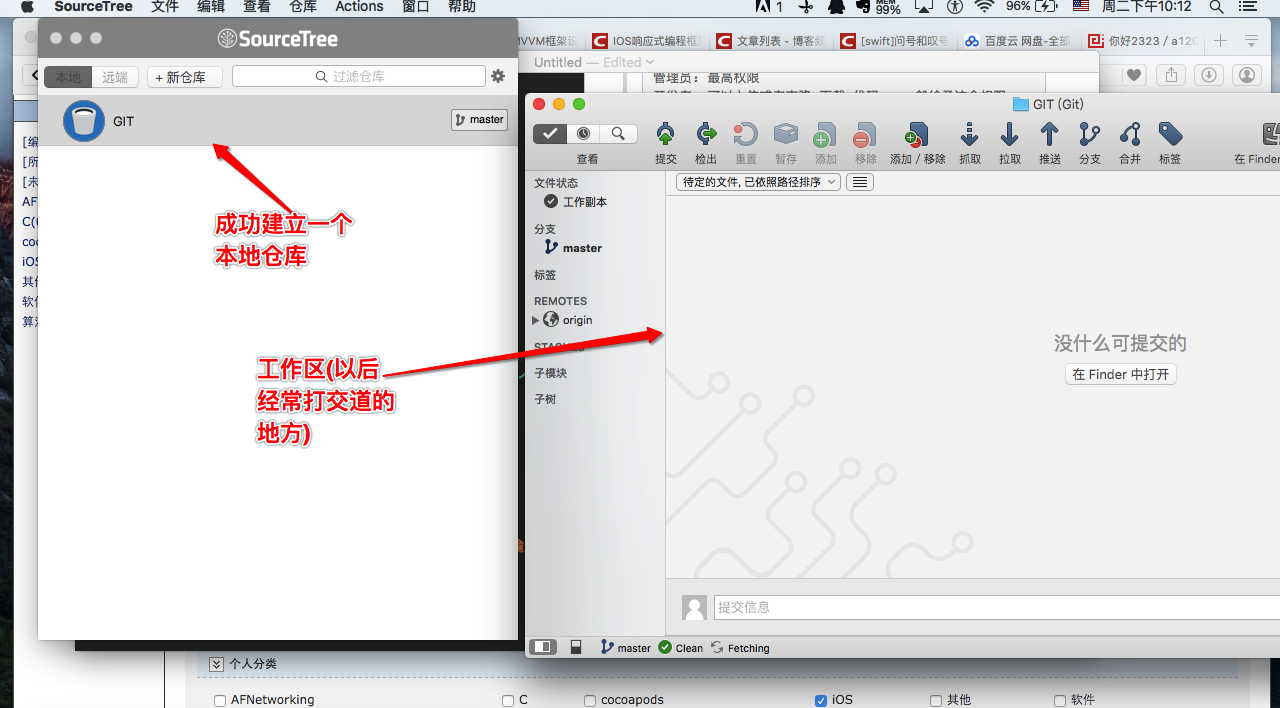The image size is (1280, 708).
Task: Switch to the 文章列表 browser tab
Action: click(770, 42)
